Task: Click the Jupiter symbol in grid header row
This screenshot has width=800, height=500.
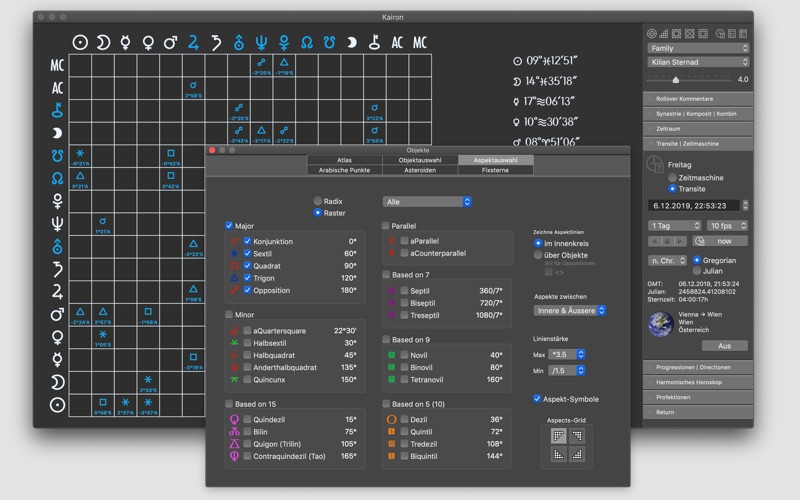Action: (x=193, y=42)
